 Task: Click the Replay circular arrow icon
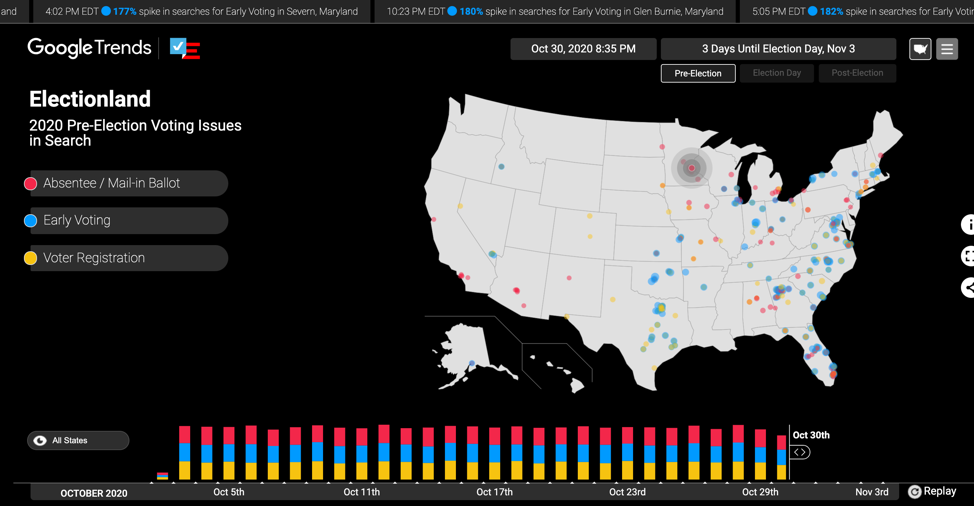(914, 492)
